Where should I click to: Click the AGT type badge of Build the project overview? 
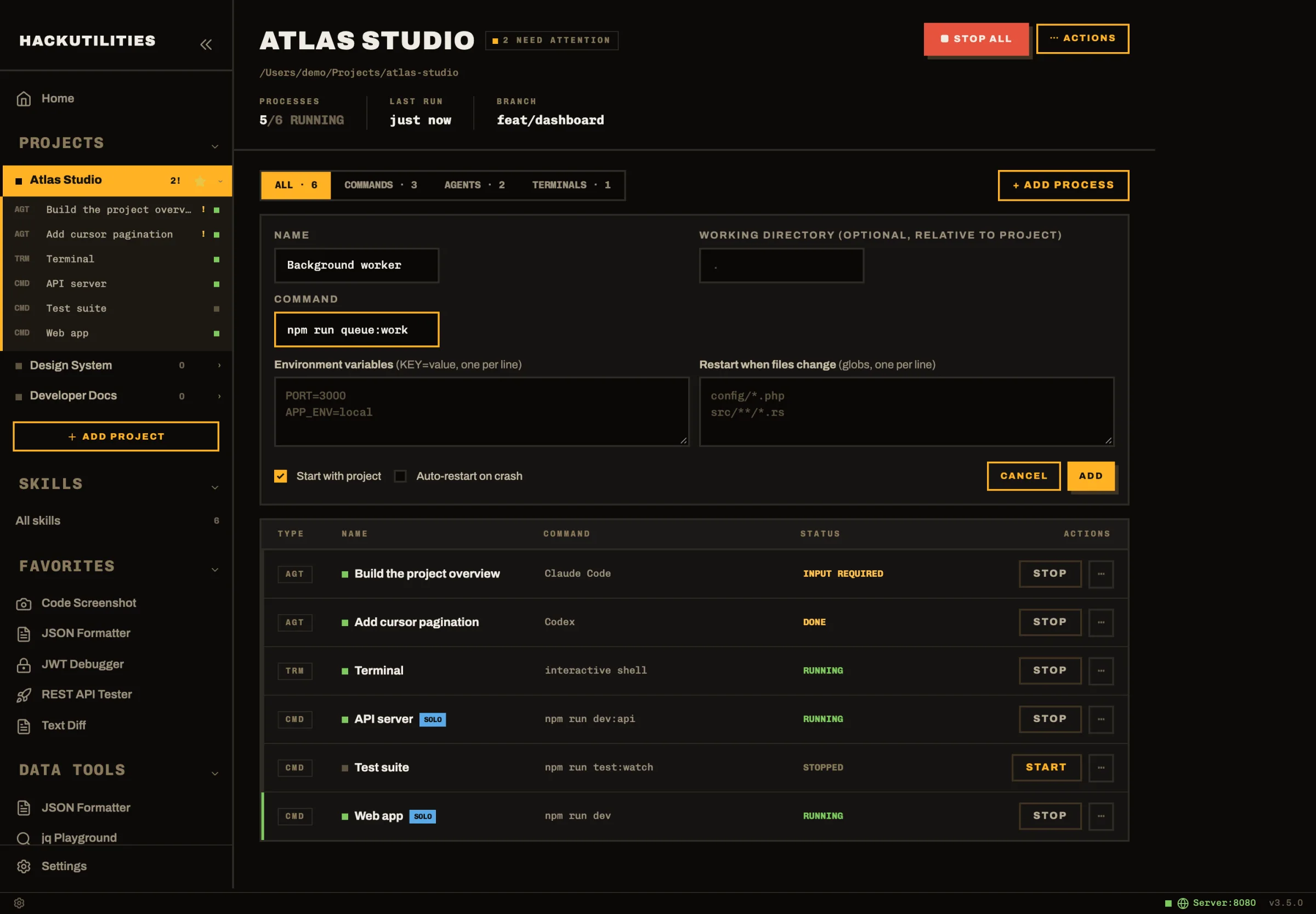pyautogui.click(x=294, y=574)
